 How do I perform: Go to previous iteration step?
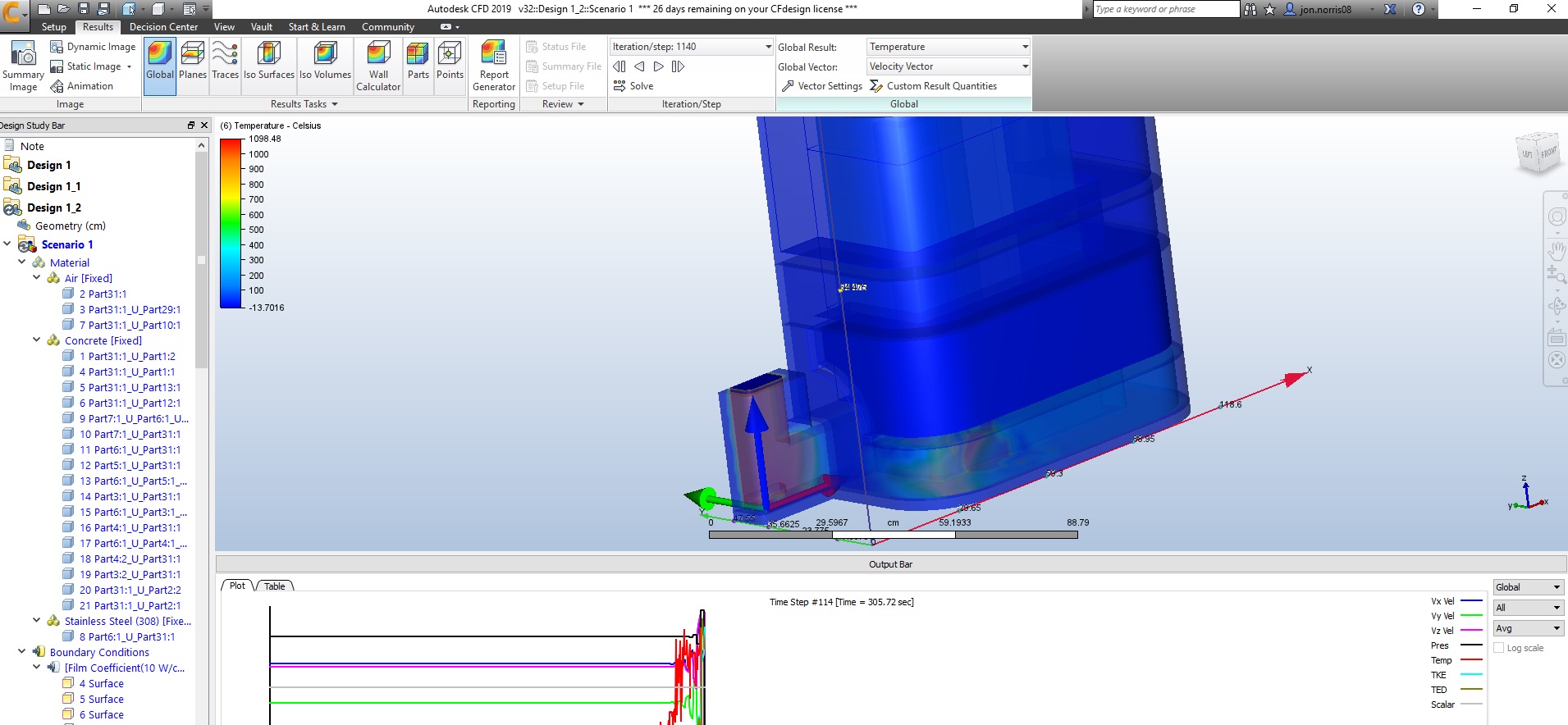639,66
